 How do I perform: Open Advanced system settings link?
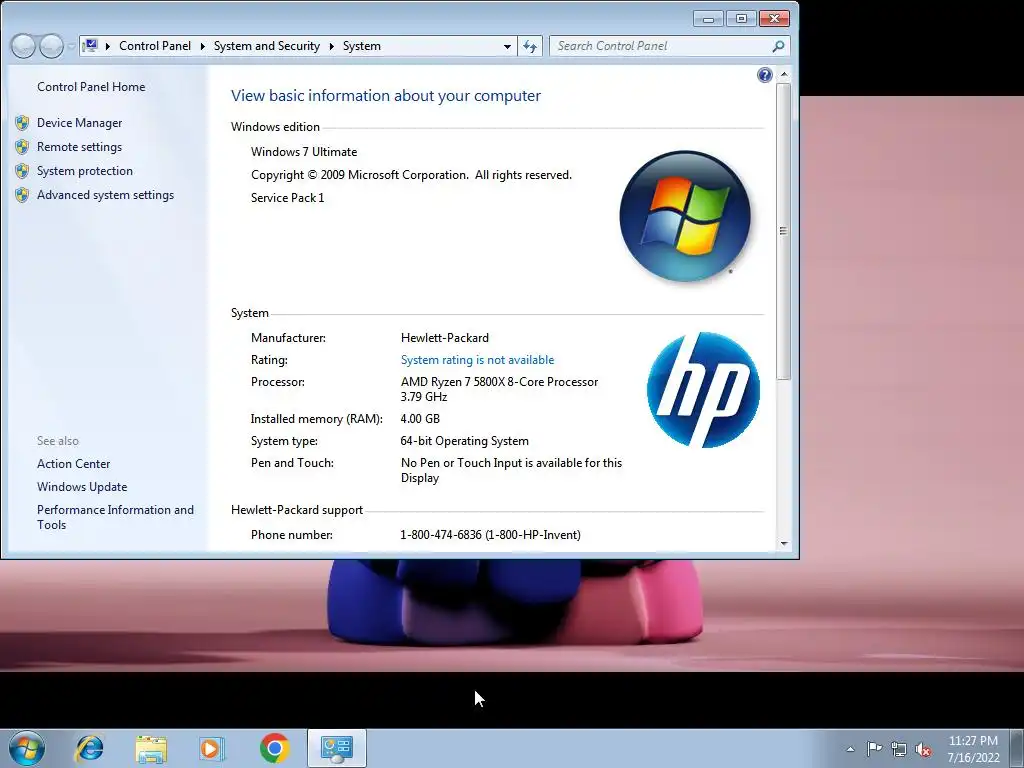click(x=105, y=195)
